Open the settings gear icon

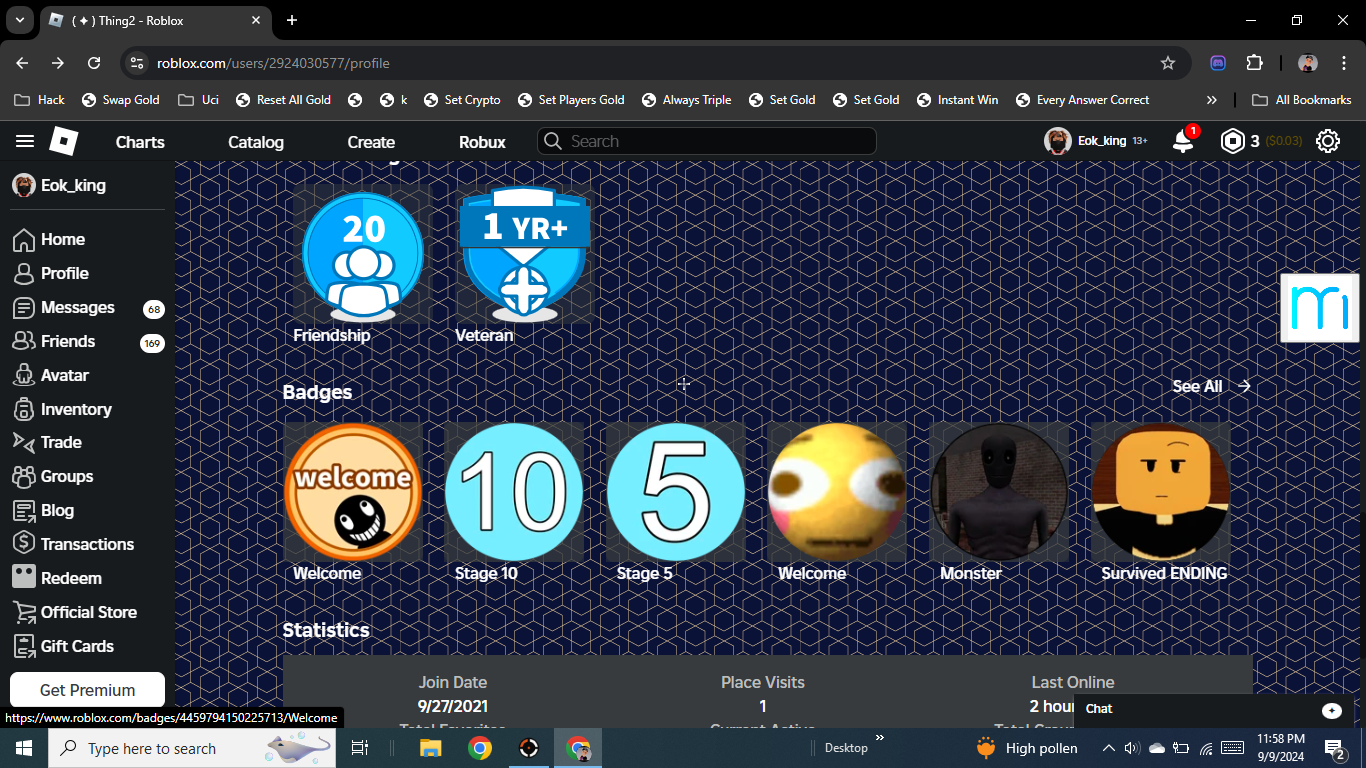pyautogui.click(x=1328, y=141)
